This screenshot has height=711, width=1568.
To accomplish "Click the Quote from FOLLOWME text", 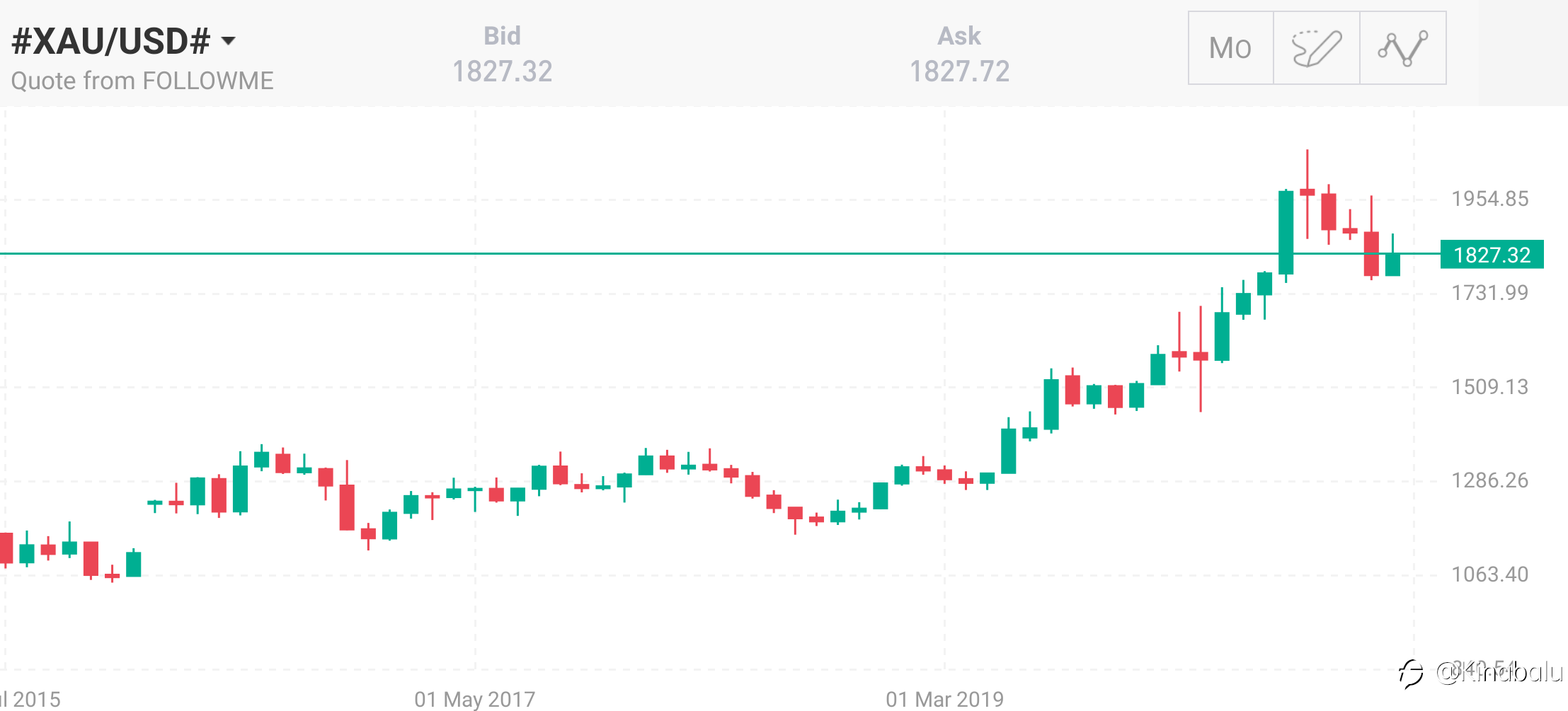I will pyautogui.click(x=142, y=81).
